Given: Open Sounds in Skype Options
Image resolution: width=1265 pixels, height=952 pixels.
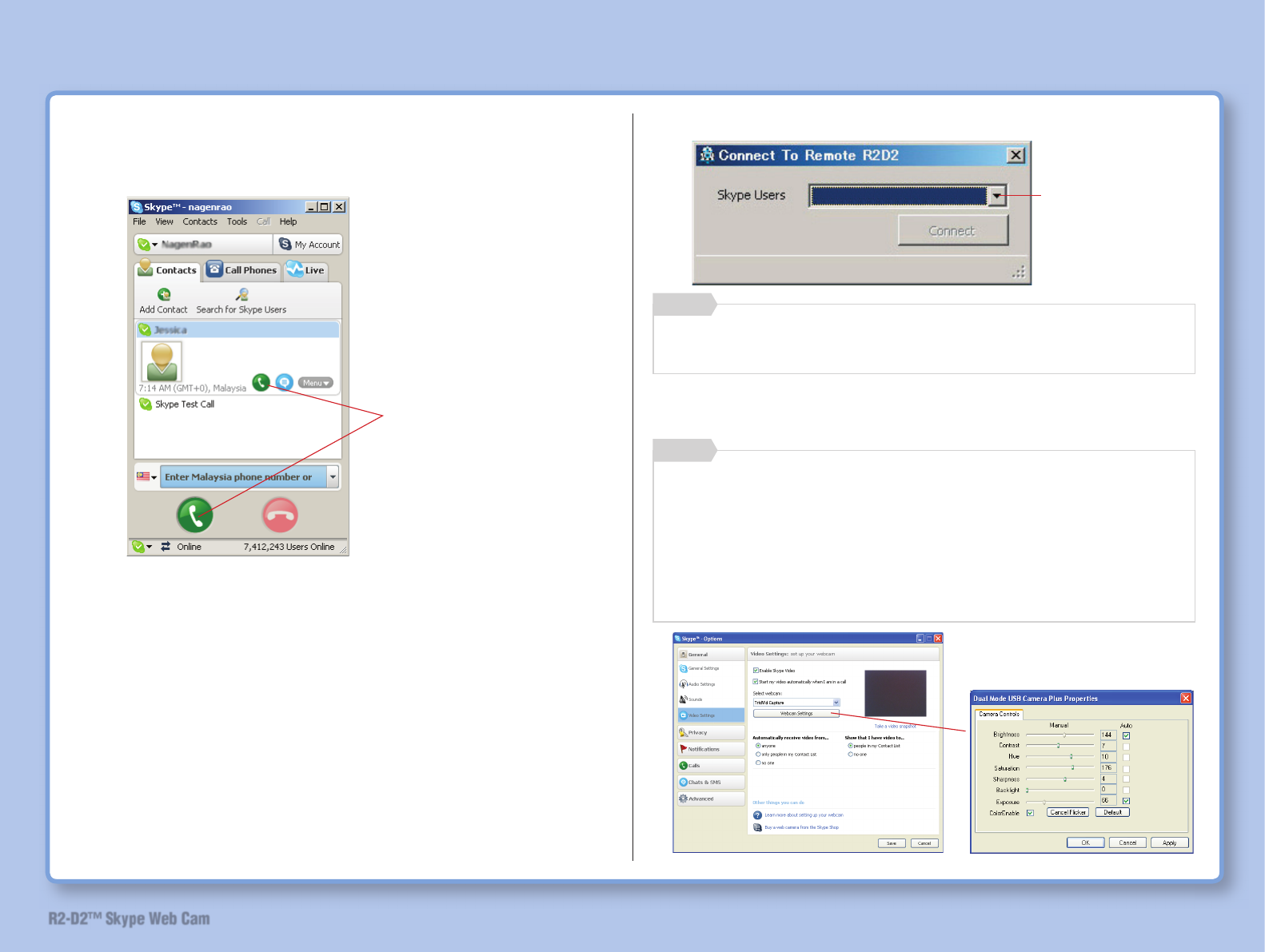Looking at the screenshot, I should [x=711, y=699].
